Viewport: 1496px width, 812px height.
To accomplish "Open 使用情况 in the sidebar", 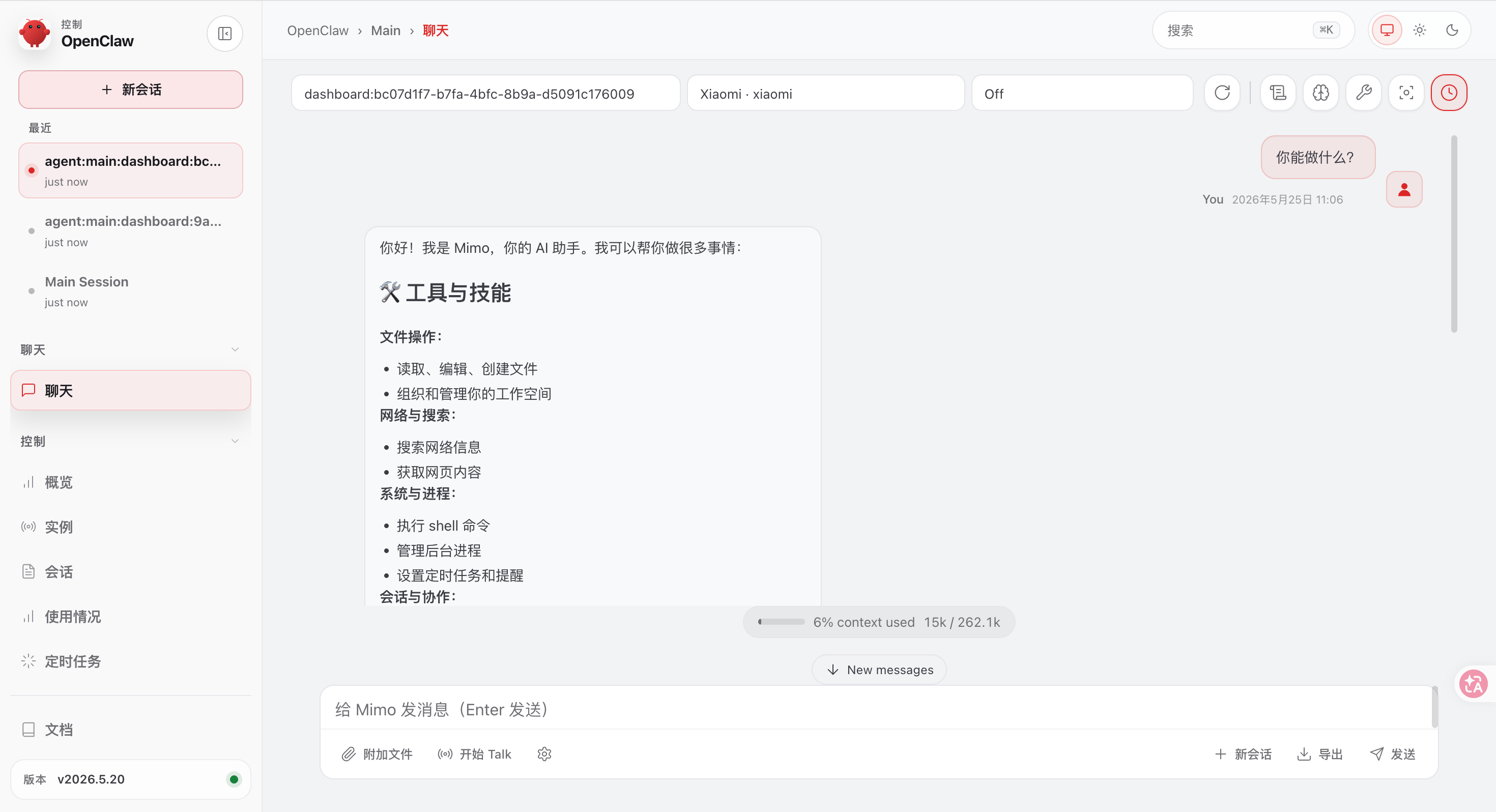I will point(131,616).
